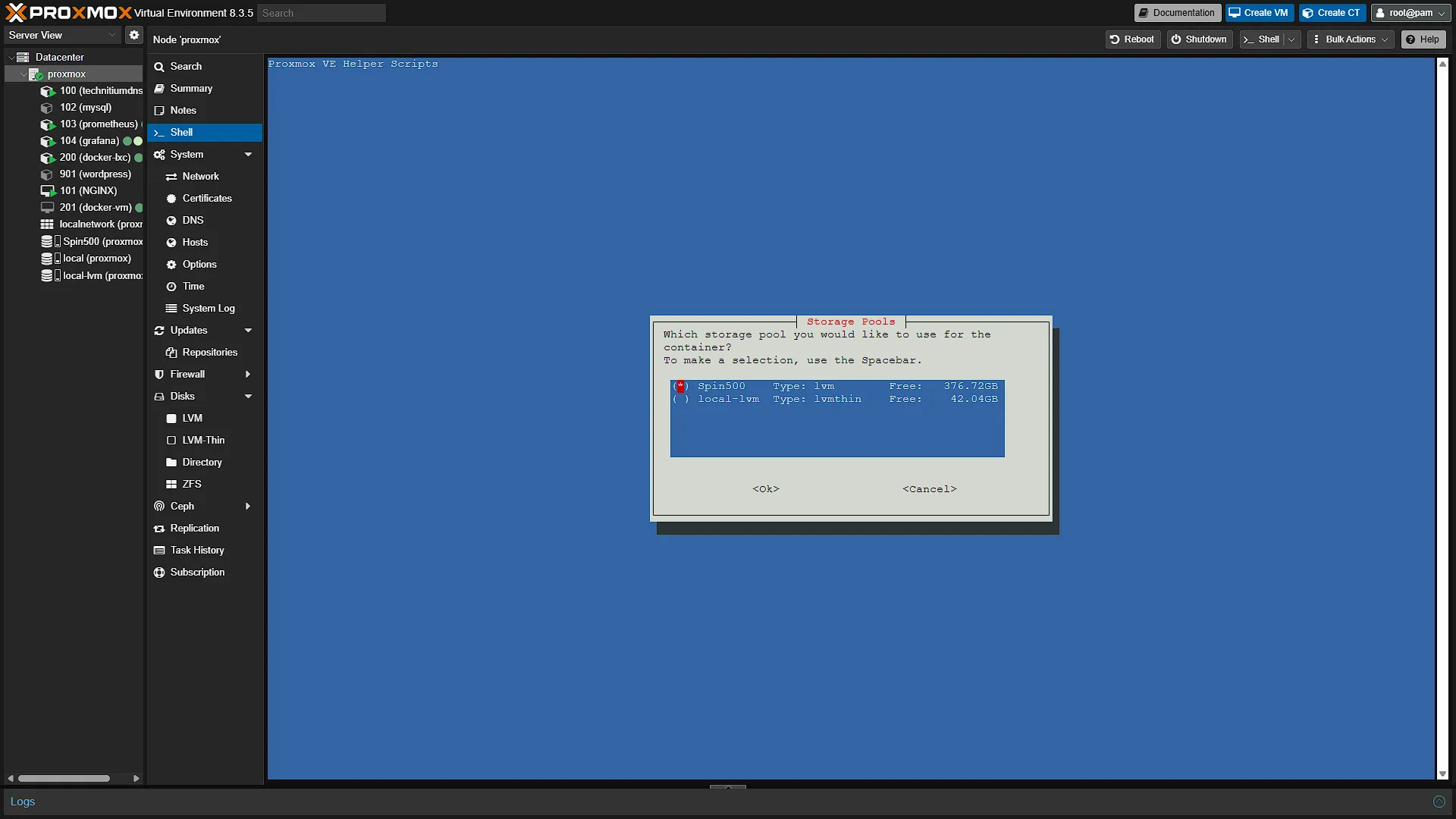Collapse the Updates section arrow
Viewport: 1456px width, 819px height.
248,331
